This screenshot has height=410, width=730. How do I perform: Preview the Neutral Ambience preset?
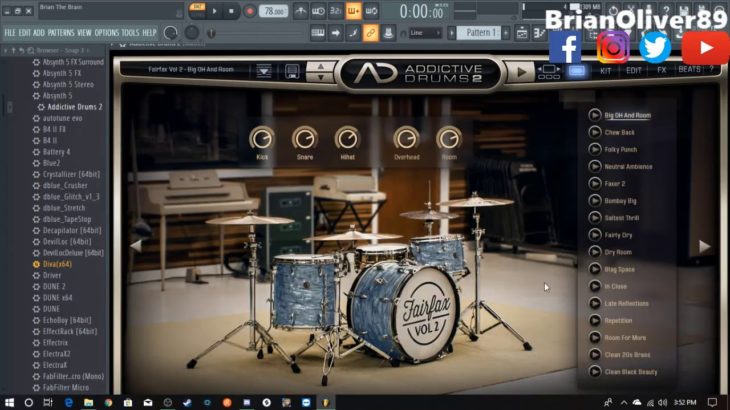click(595, 166)
